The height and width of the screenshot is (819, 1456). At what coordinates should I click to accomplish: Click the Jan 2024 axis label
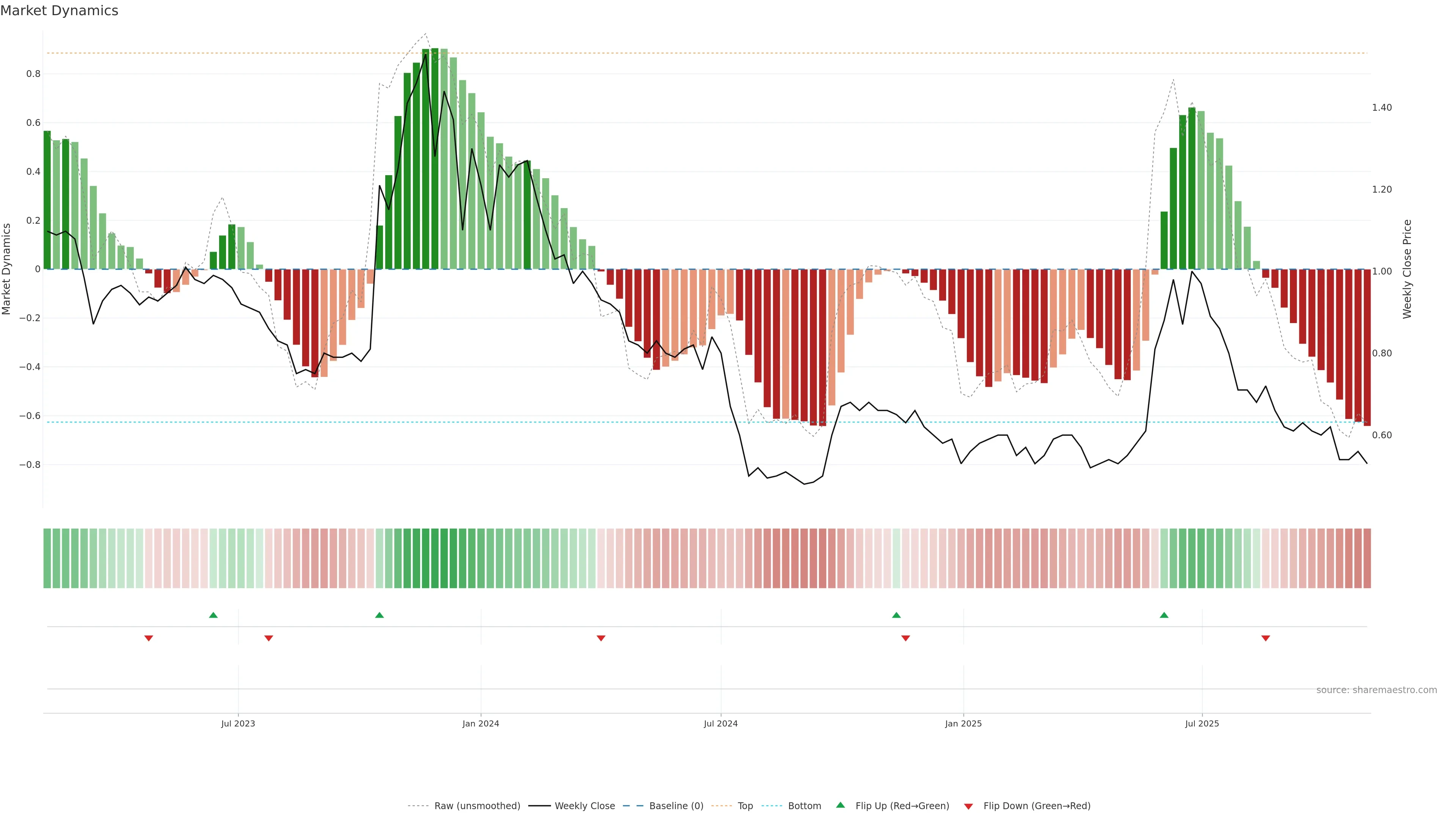[480, 723]
